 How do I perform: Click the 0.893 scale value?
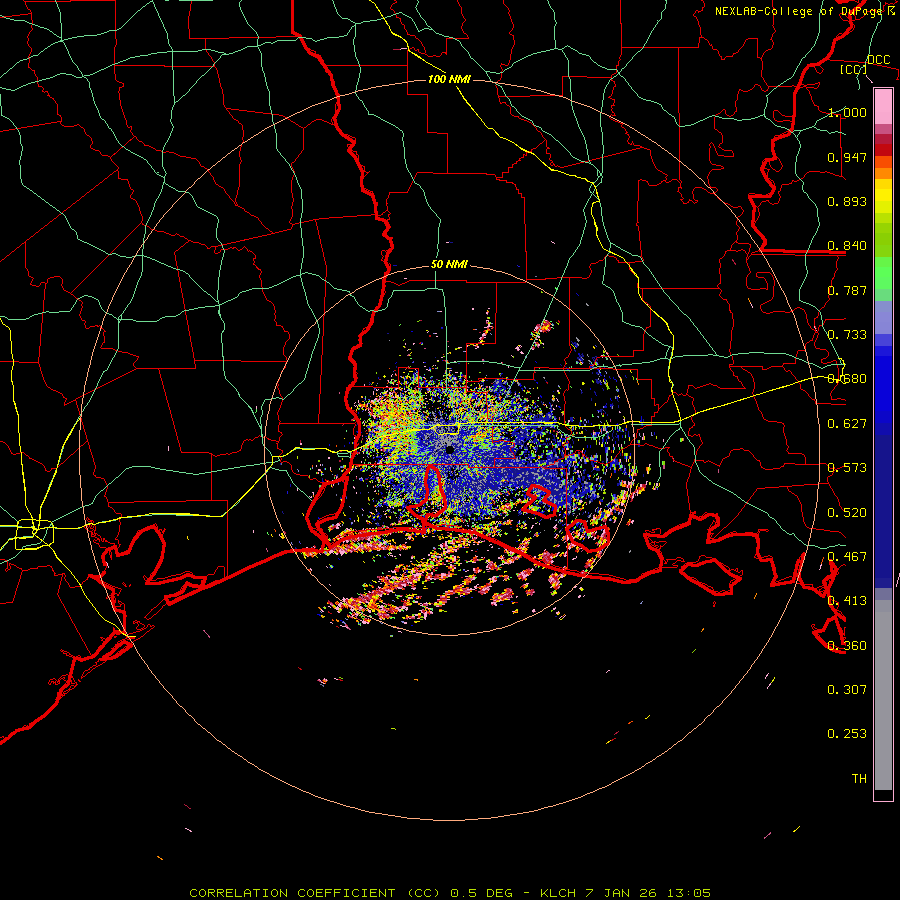(847, 201)
